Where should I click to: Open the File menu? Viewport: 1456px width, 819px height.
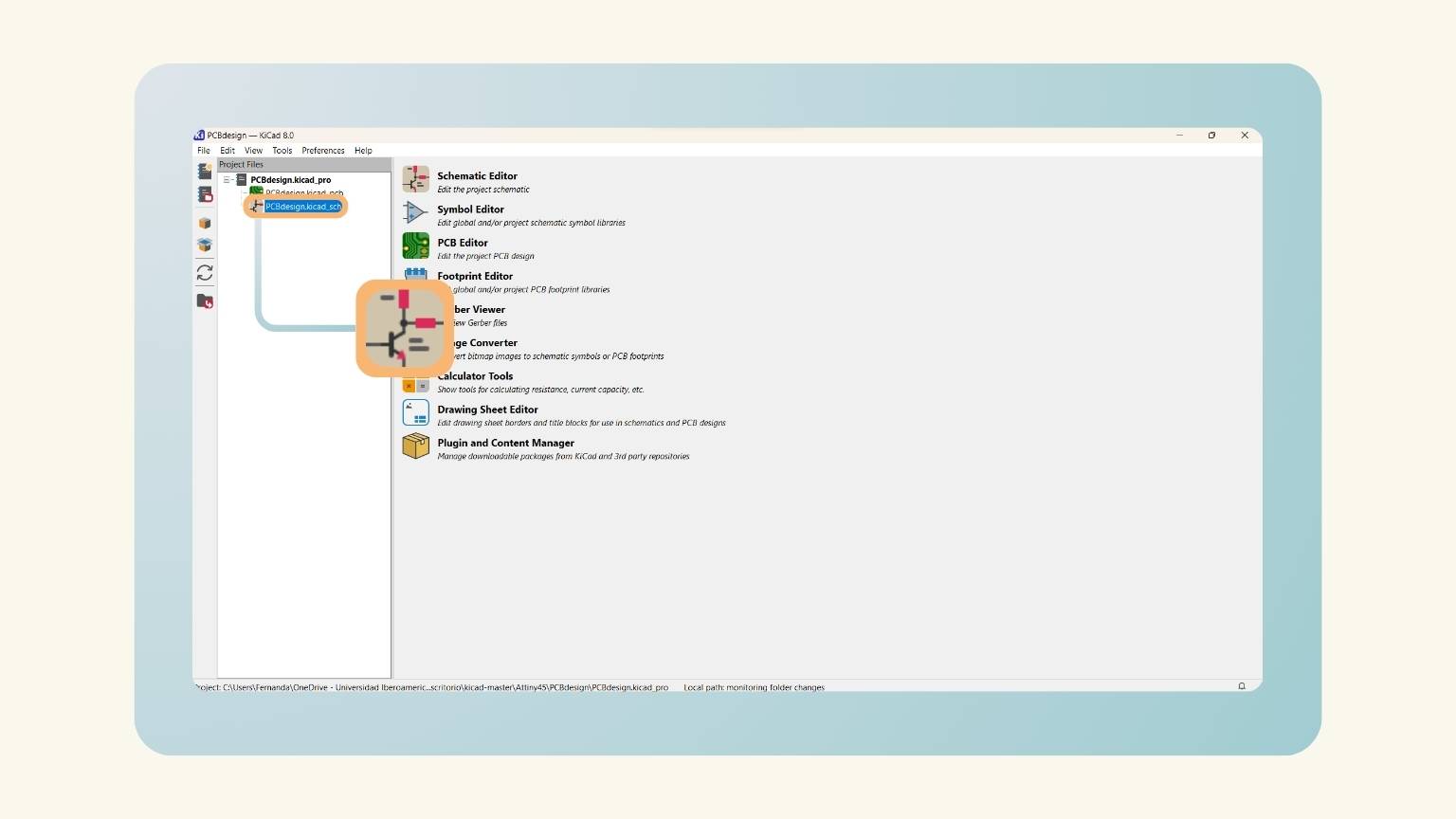[x=204, y=151]
